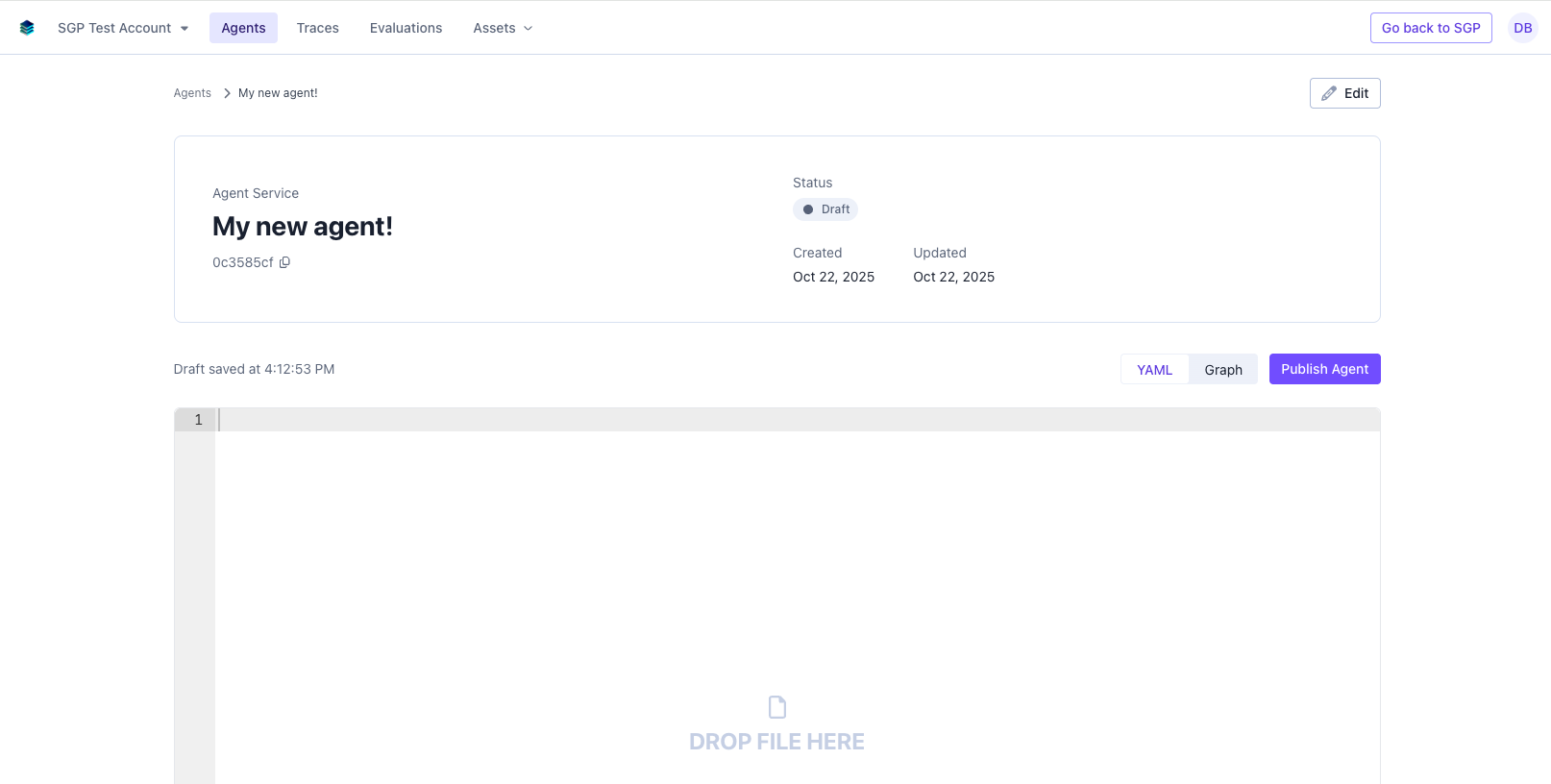Screen dimensions: 1551x784
Task: Navigate to Agents breadcrumb link
Action: click(192, 93)
